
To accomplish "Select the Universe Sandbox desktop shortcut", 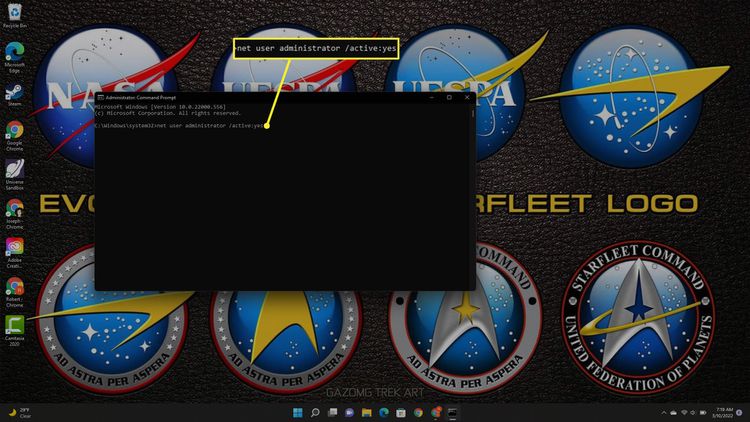I will 14,175.
